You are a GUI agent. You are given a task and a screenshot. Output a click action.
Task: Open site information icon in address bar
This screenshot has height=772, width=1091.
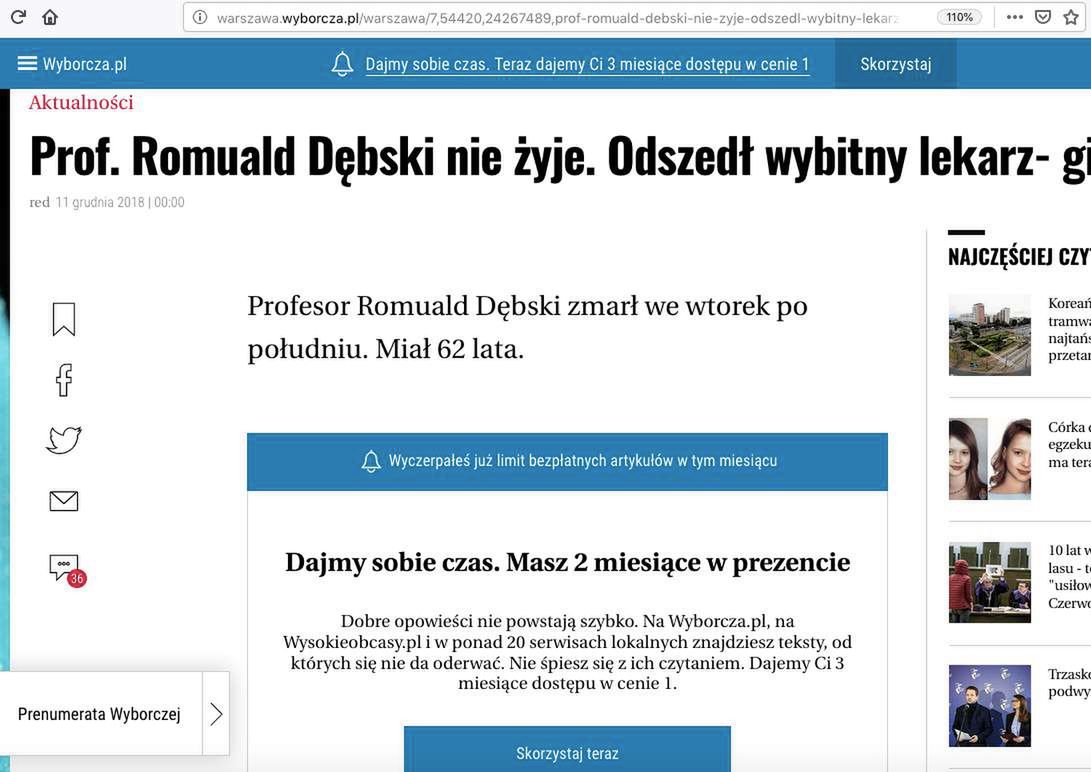200,17
